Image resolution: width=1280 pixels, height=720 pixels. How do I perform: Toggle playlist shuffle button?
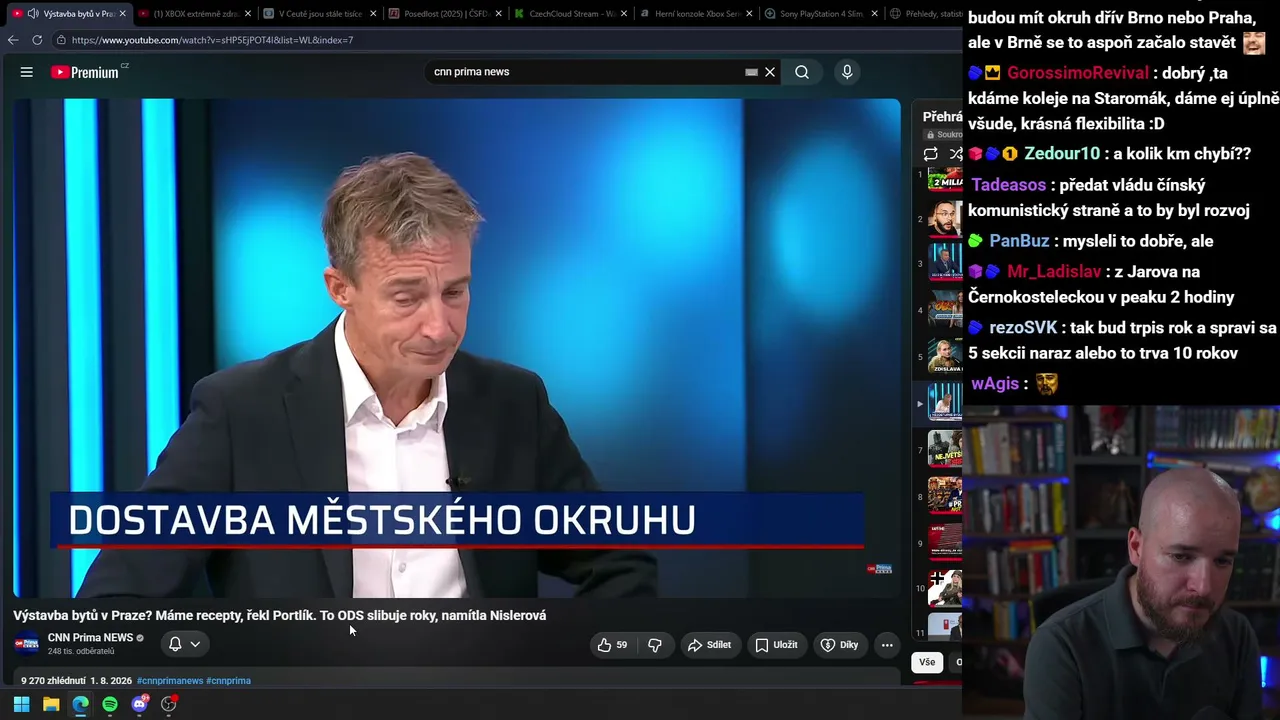955,154
